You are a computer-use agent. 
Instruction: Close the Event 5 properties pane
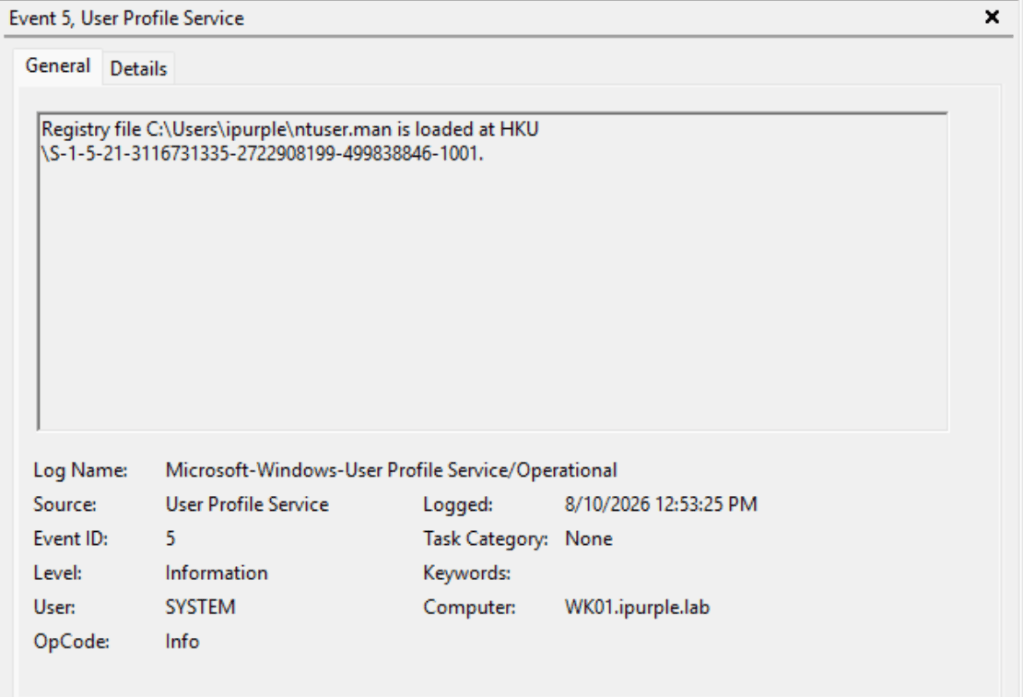pyautogui.click(x=992, y=17)
